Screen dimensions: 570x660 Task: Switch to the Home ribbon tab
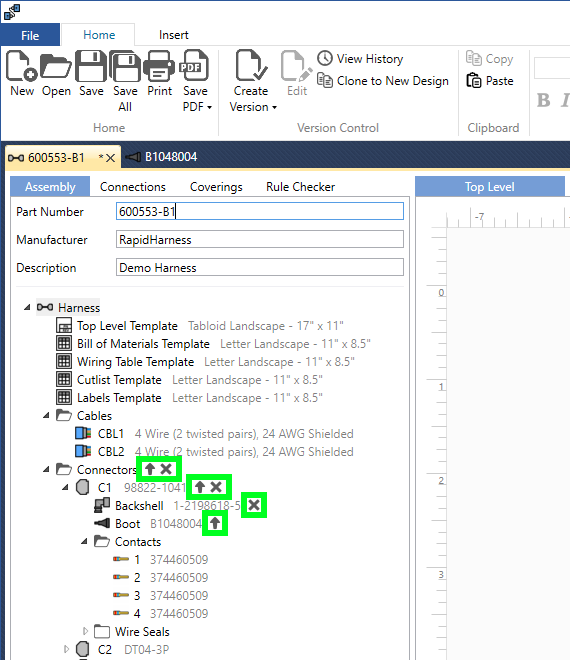click(x=99, y=35)
